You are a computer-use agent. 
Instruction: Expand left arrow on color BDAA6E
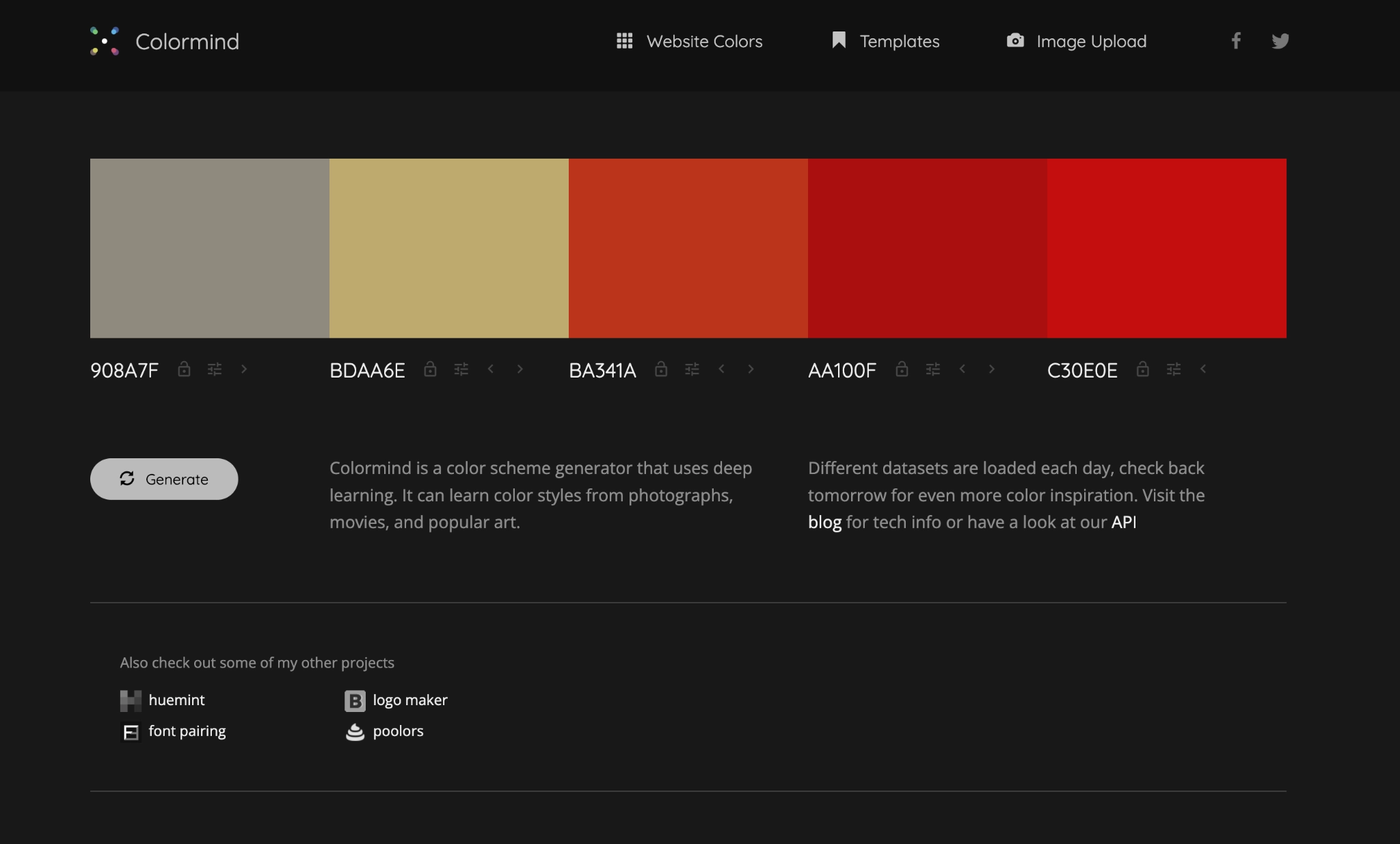(x=491, y=368)
